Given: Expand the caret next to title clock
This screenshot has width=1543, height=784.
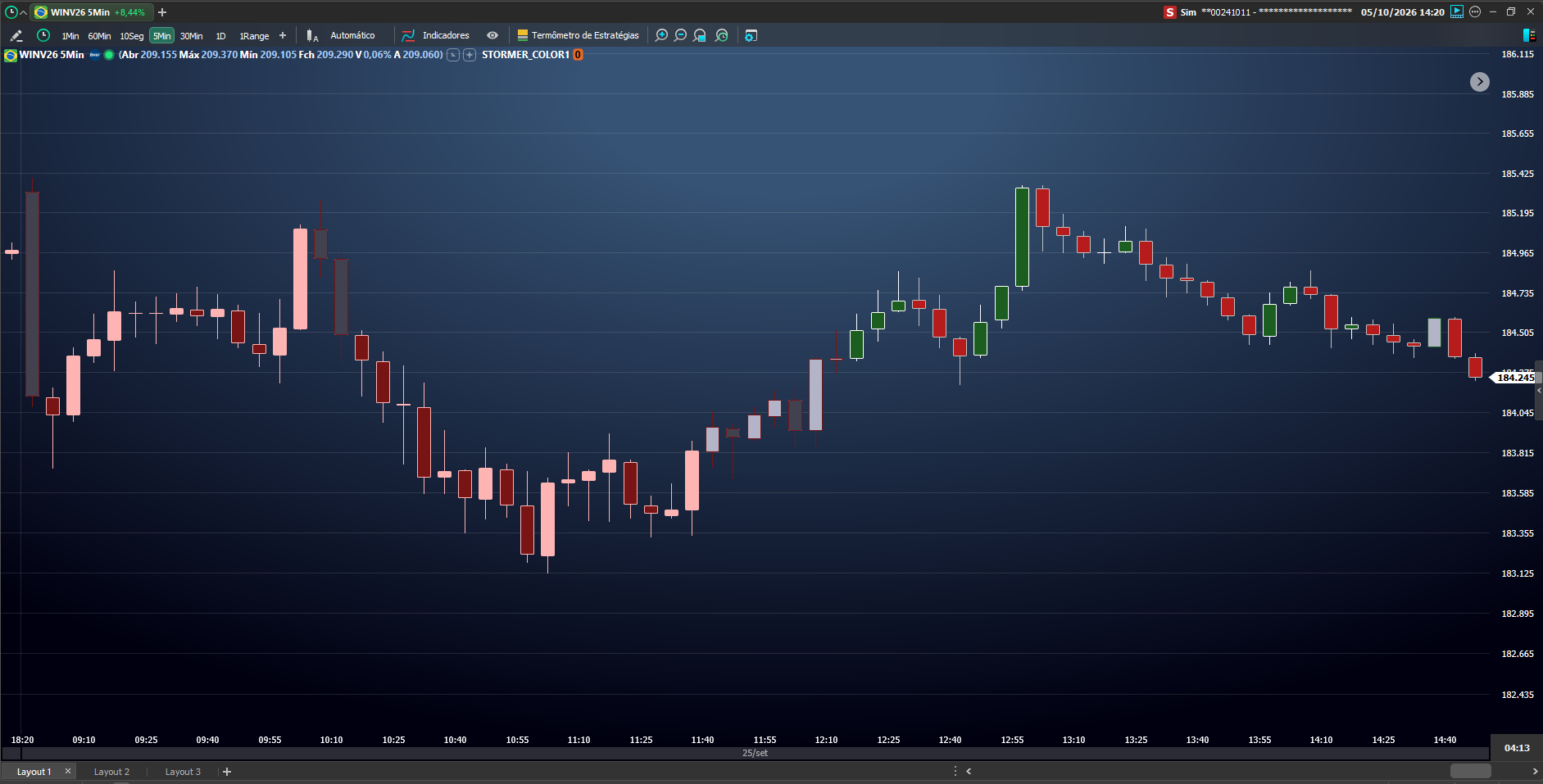Looking at the screenshot, I should [23, 12].
